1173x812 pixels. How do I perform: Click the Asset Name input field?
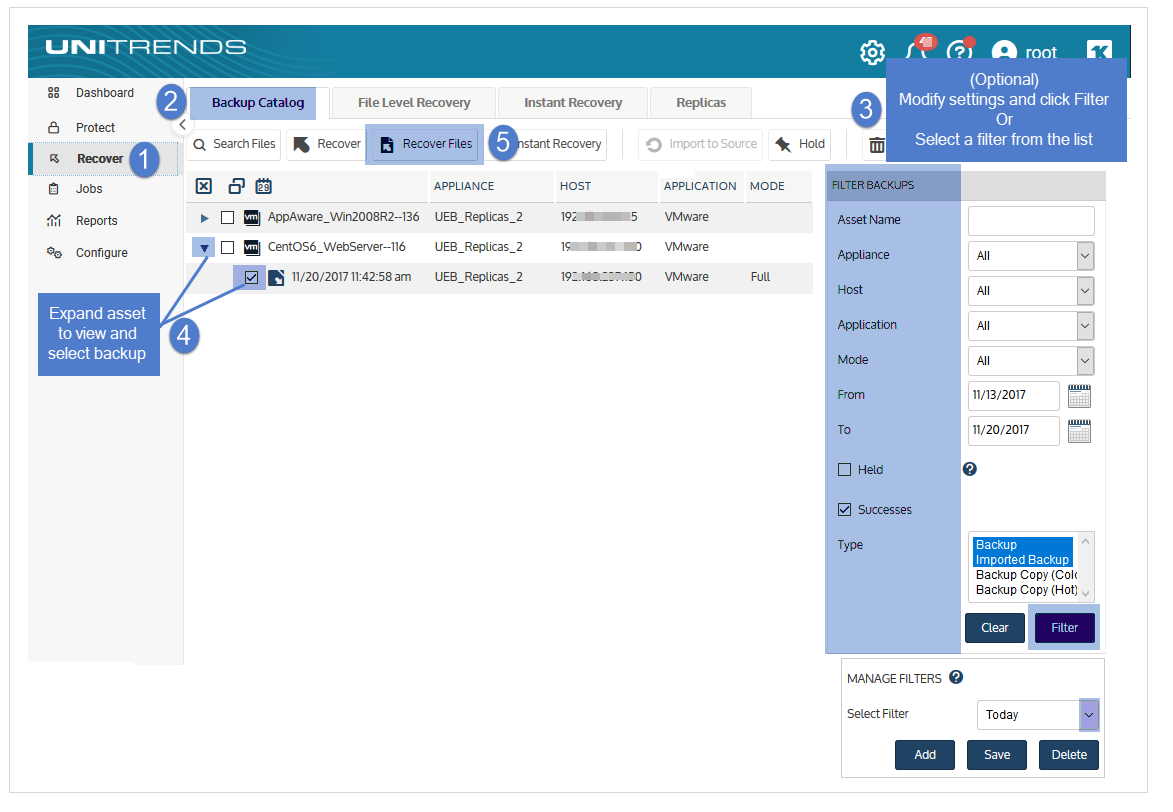[1031, 221]
